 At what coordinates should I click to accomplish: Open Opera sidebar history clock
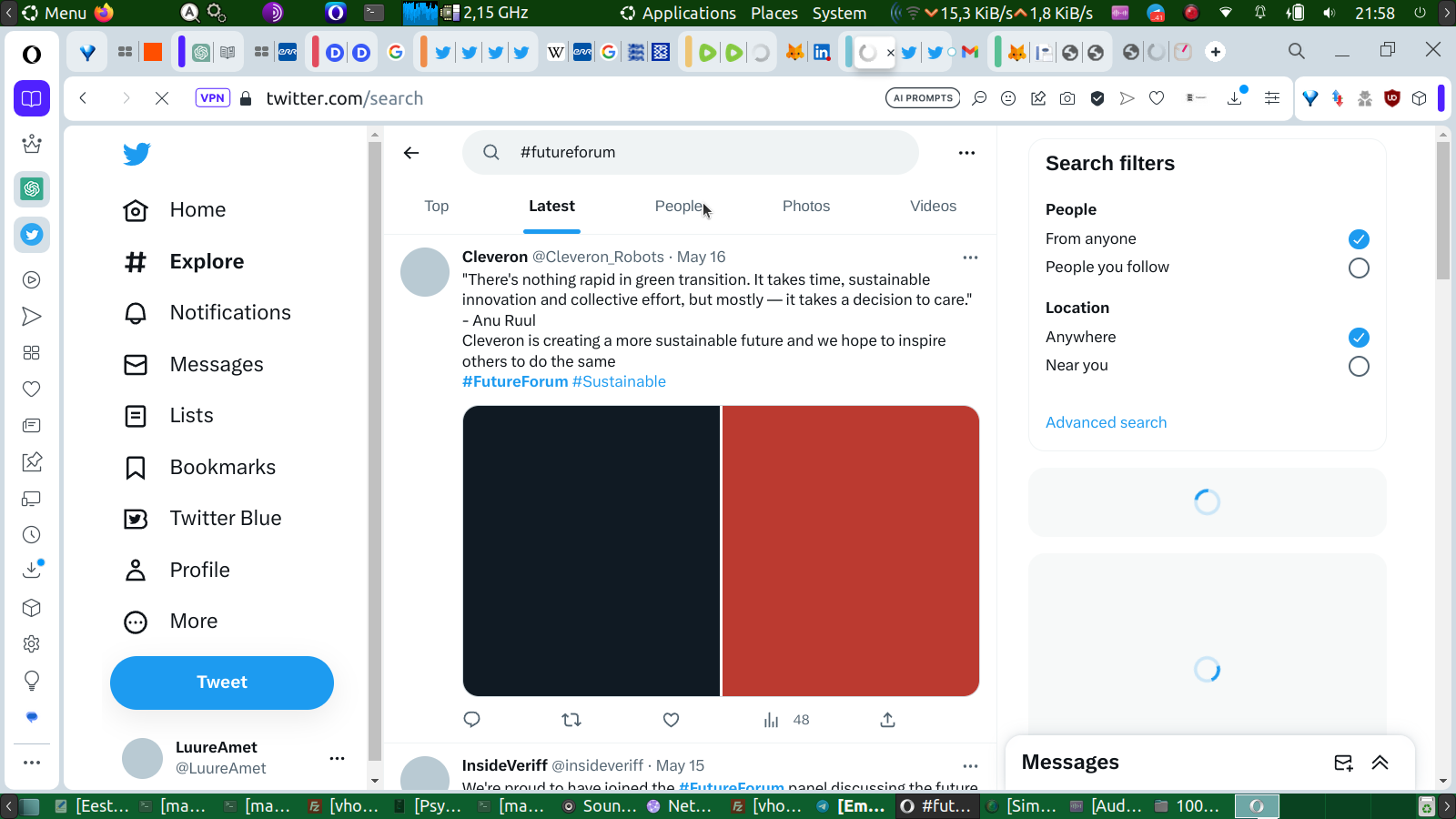[x=32, y=535]
